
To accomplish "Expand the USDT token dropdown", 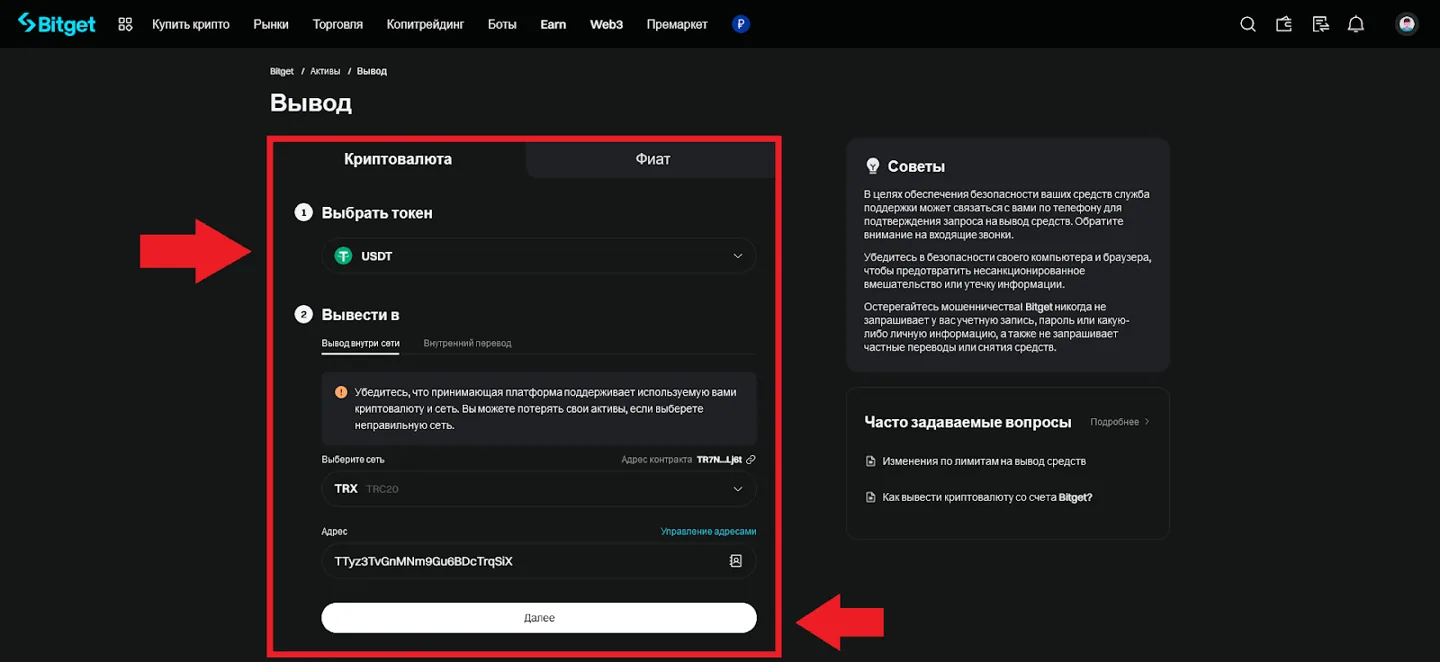I will (x=539, y=256).
